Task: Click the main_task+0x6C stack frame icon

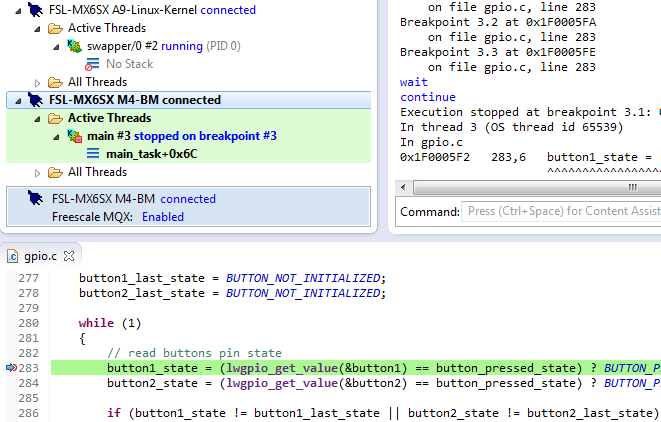Action: coord(93,153)
